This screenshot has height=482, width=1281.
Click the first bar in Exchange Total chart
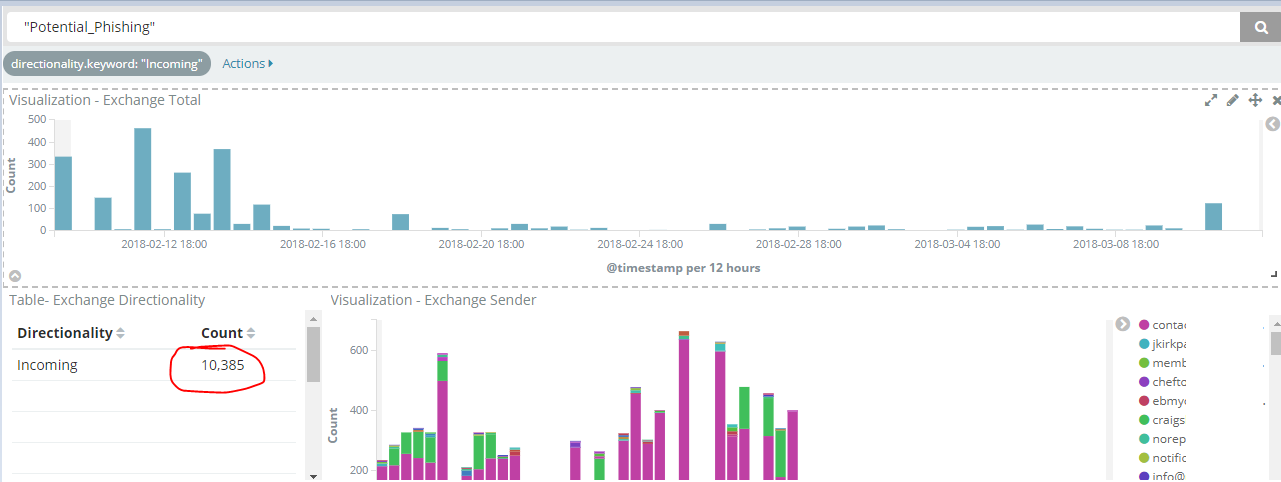point(63,193)
